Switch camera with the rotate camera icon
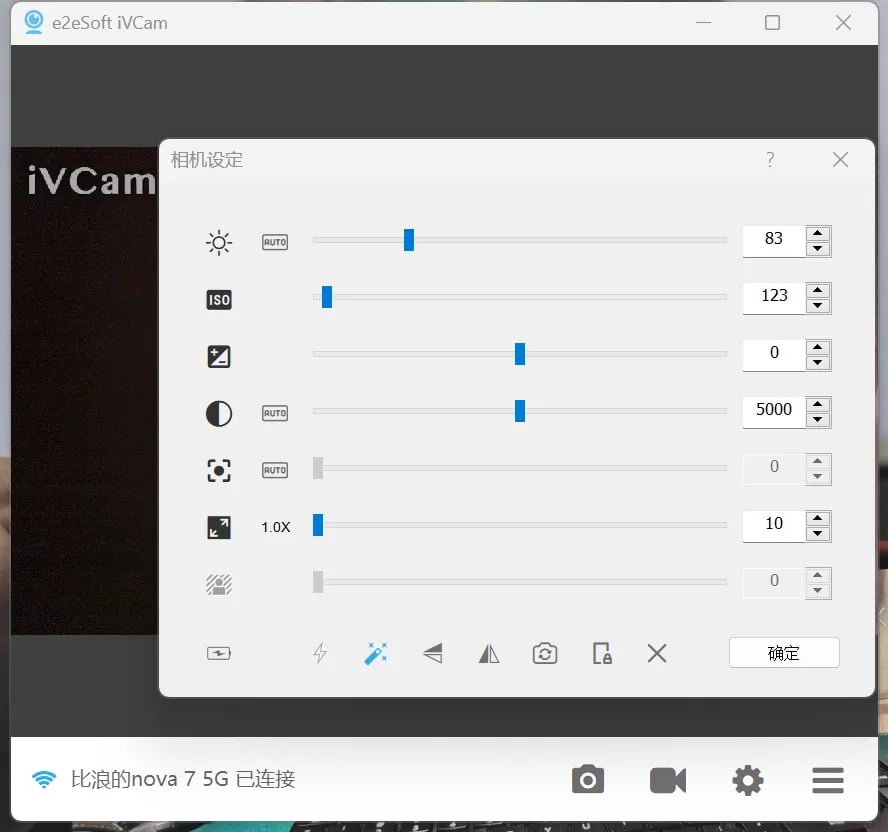This screenshot has height=832, width=888. pyautogui.click(x=545, y=654)
